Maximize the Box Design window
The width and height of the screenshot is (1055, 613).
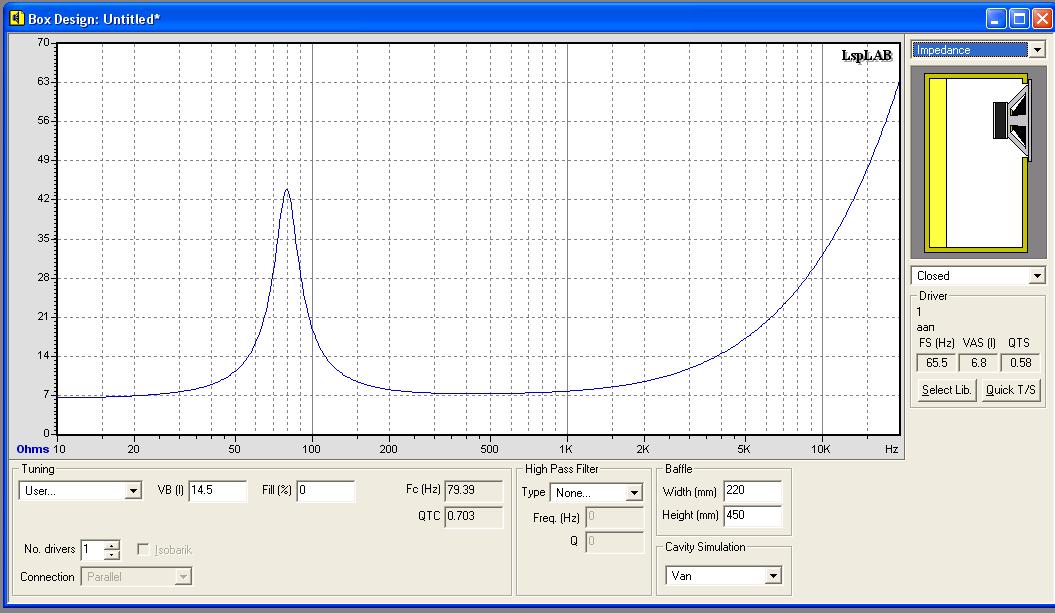[x=1019, y=18]
